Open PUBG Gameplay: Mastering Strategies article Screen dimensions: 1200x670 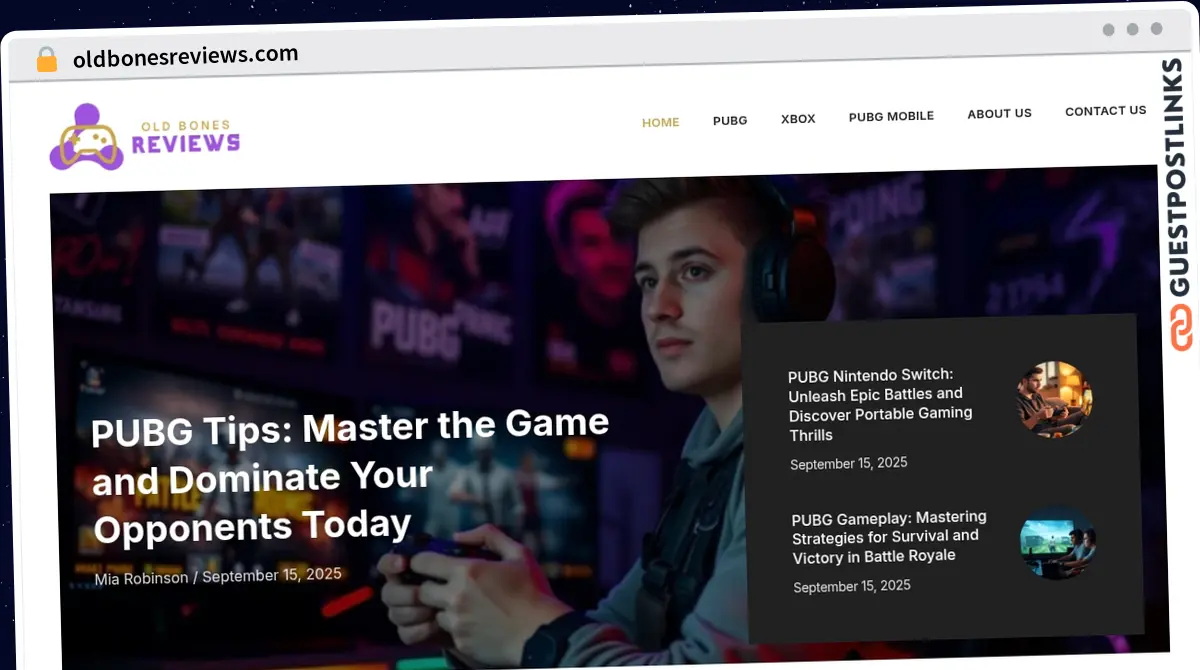click(889, 537)
